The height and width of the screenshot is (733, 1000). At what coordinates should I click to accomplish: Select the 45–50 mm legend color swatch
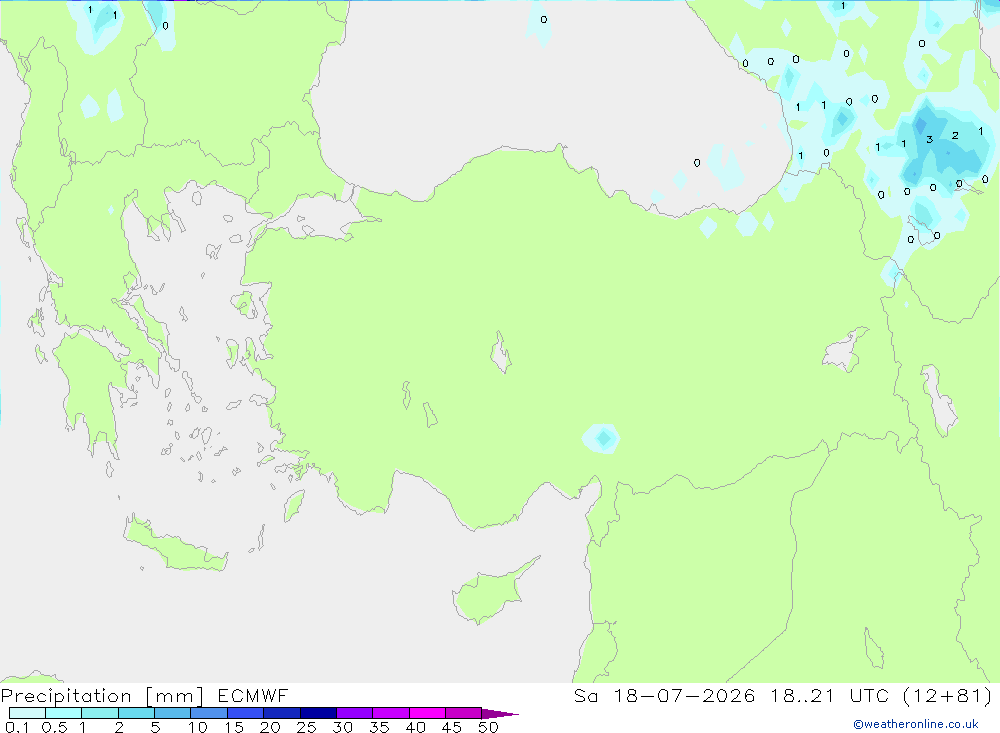tap(463, 713)
